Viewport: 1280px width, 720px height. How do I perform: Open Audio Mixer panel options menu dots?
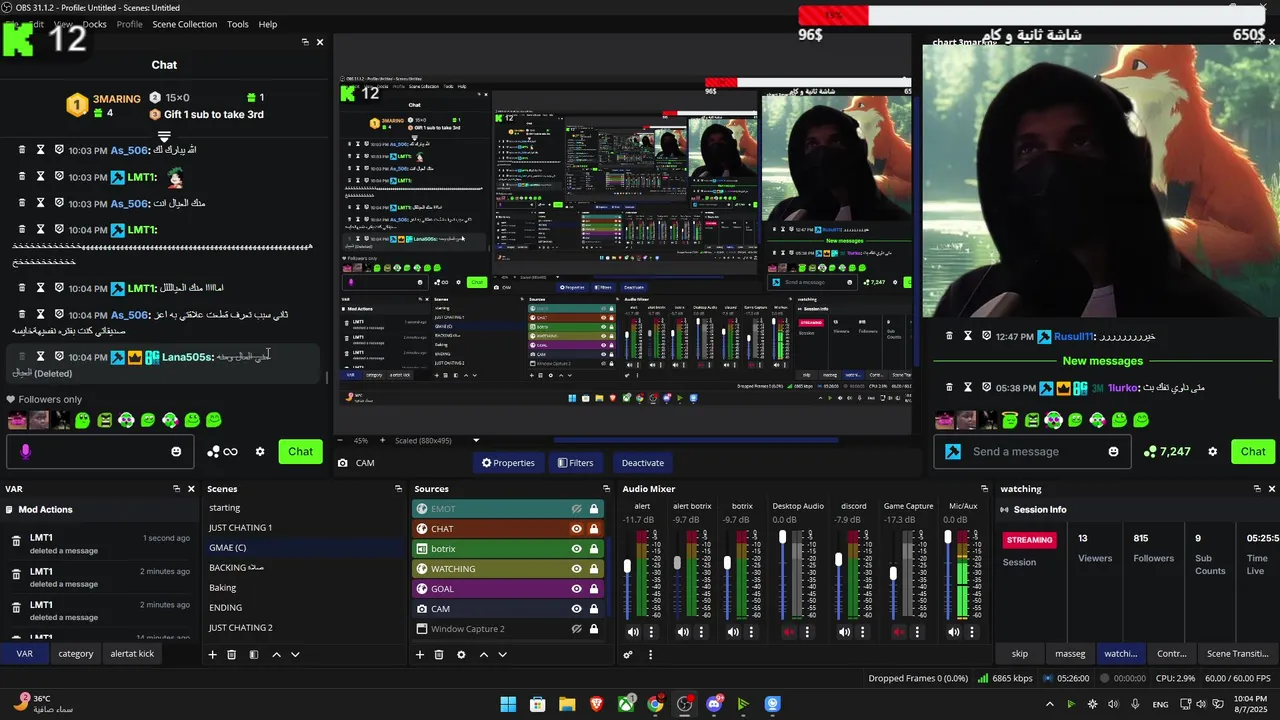(x=650, y=655)
